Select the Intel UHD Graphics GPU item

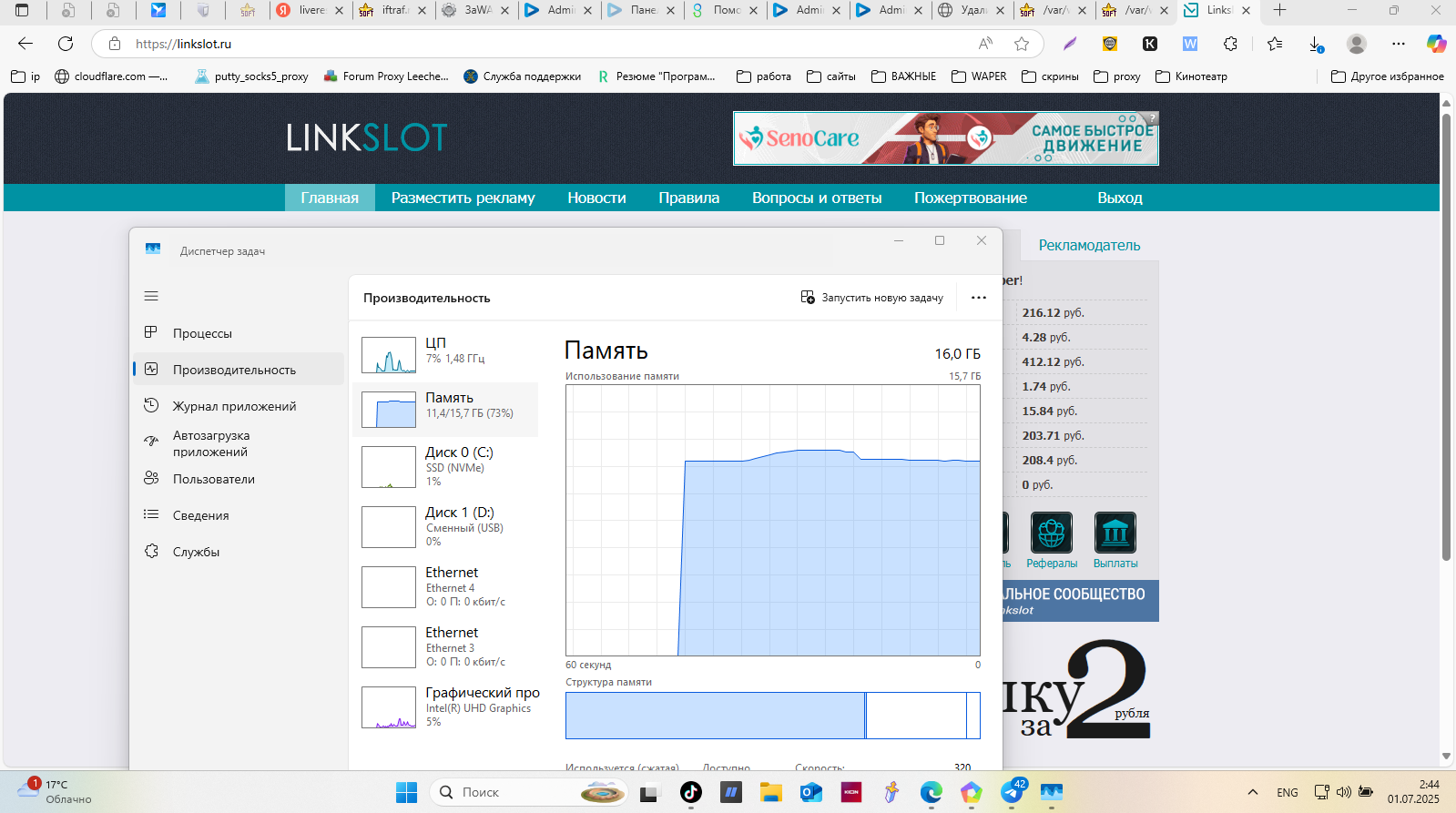click(x=445, y=706)
